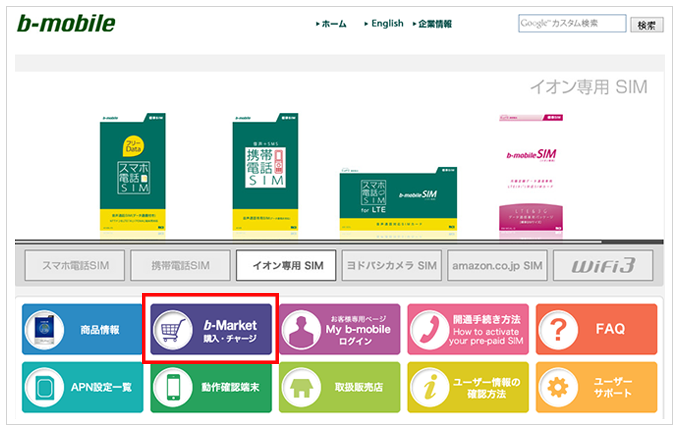Open 動作確認端末 label

point(230,387)
